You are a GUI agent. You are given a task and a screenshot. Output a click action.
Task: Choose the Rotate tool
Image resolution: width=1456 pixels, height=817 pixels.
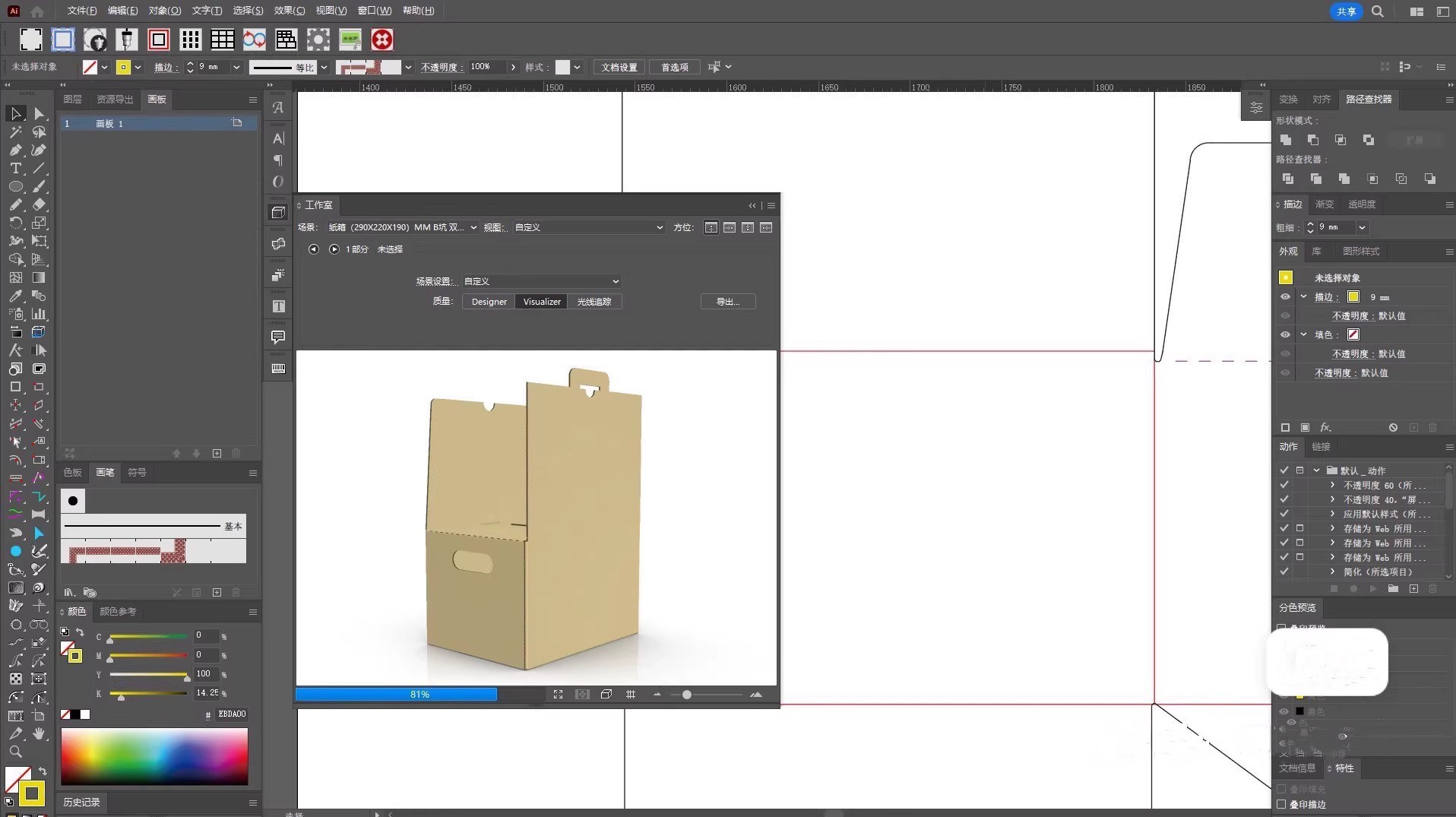click(x=16, y=223)
